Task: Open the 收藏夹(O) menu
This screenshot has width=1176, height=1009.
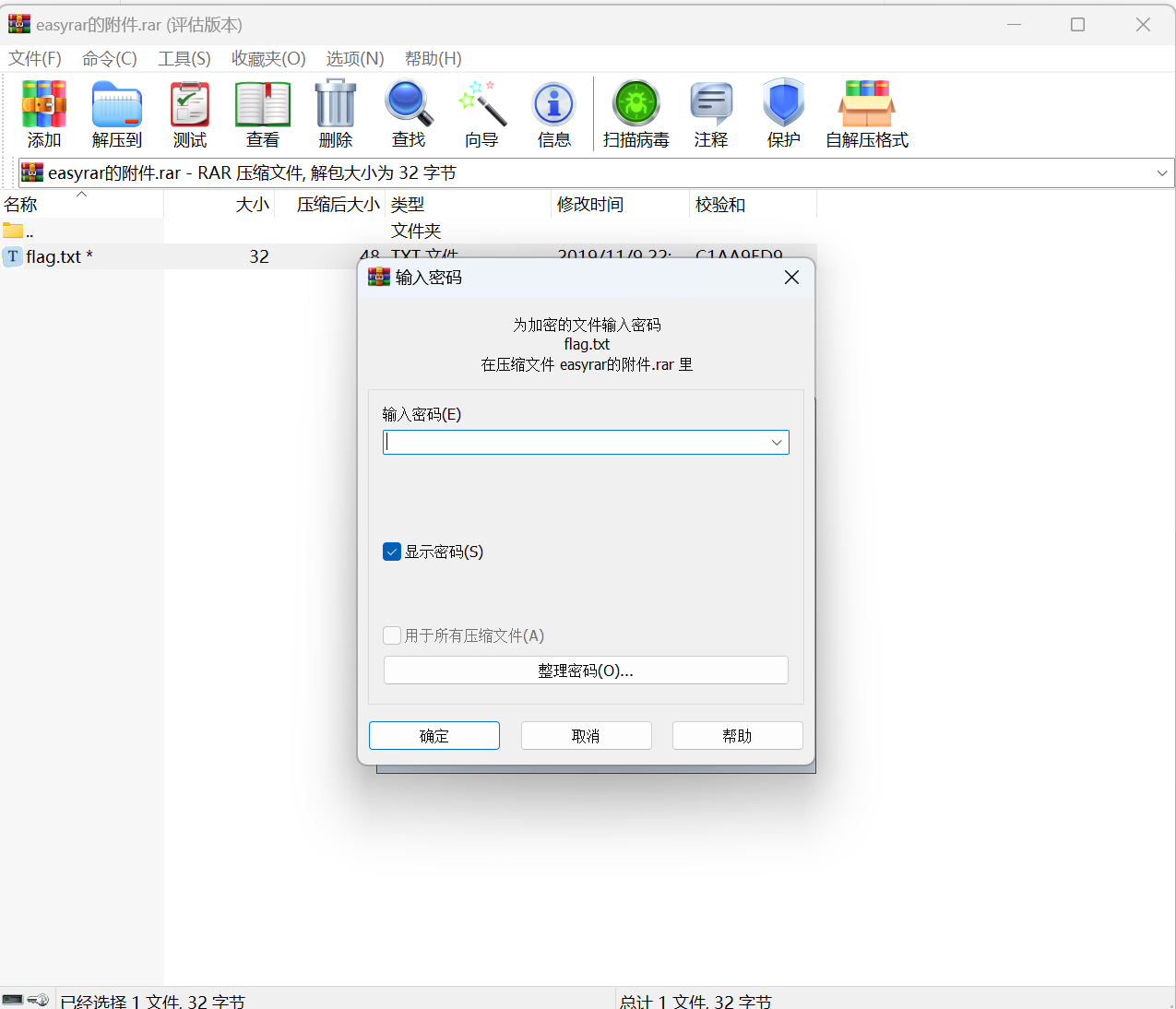Action: pyautogui.click(x=268, y=59)
